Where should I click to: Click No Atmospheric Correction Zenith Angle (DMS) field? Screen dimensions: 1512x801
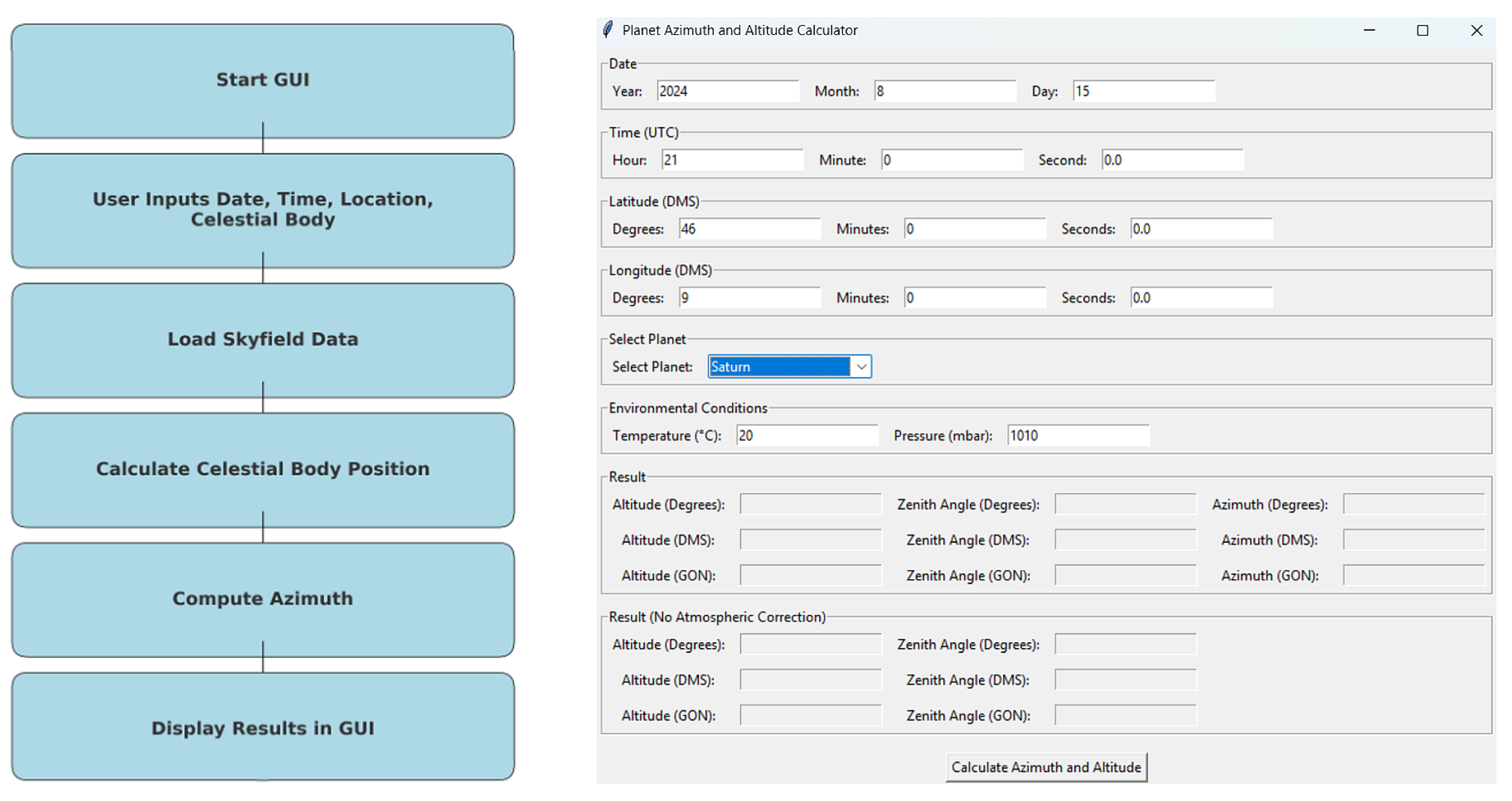[x=1125, y=680]
